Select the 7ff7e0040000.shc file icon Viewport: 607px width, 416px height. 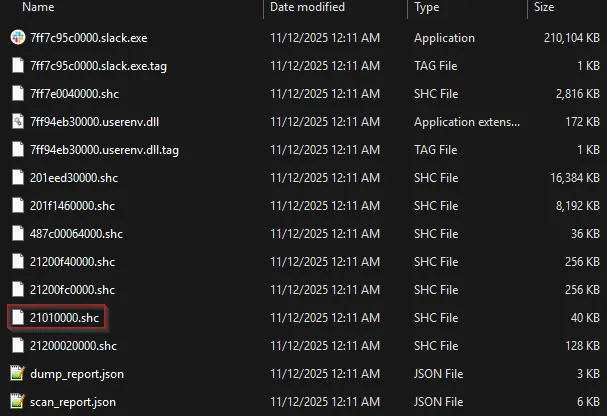(x=17, y=93)
